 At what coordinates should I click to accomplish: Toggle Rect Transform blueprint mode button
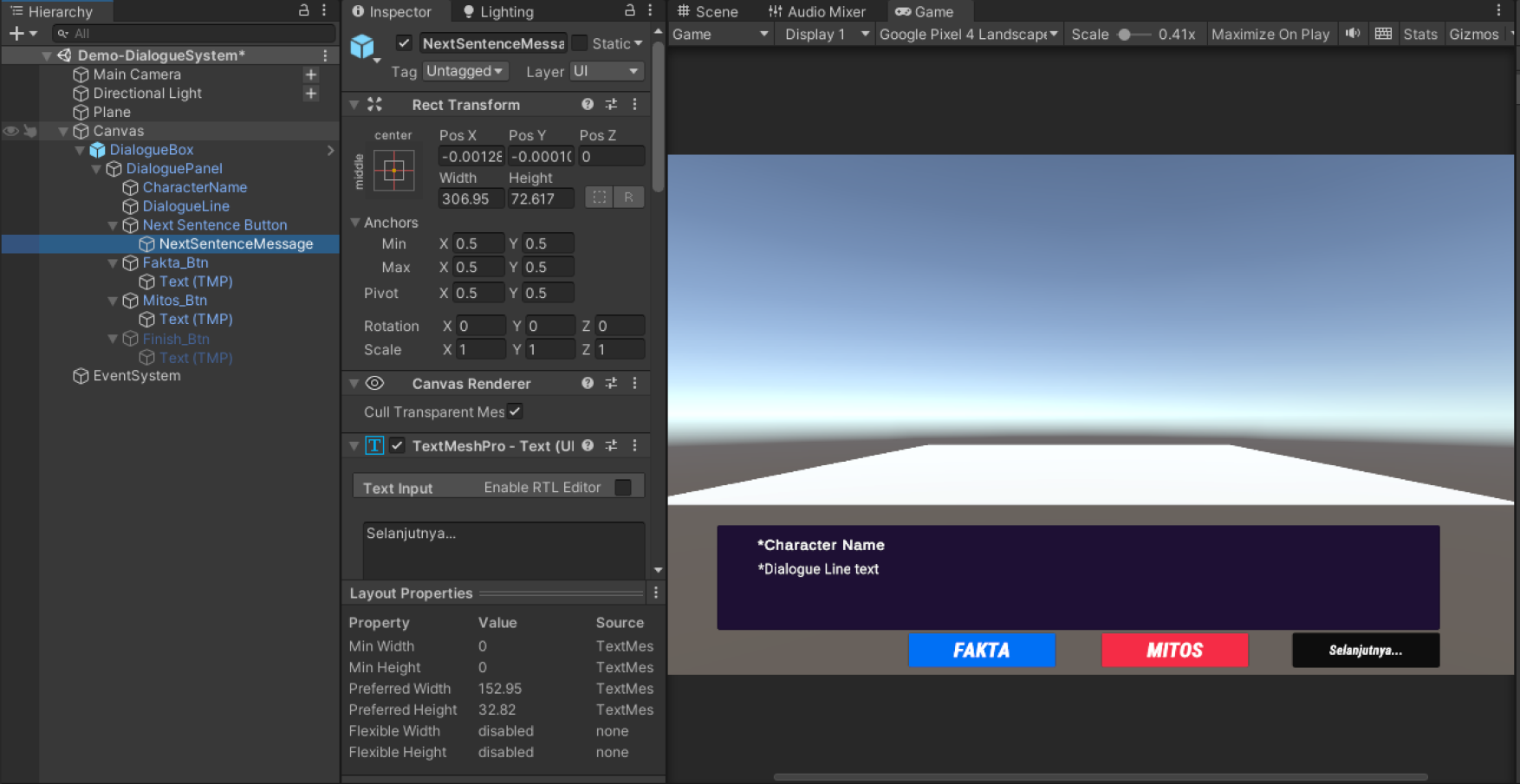[x=599, y=198]
